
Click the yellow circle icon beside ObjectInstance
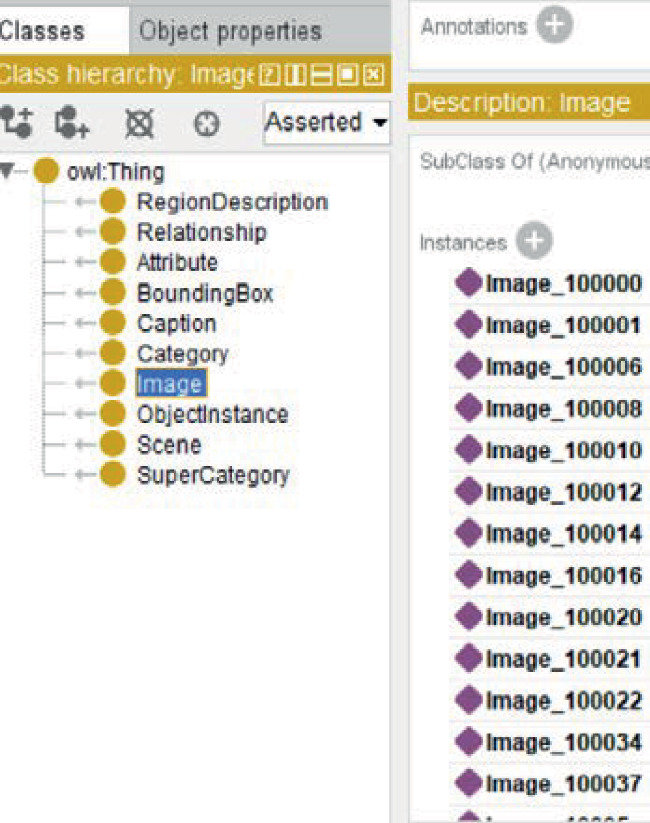112,413
